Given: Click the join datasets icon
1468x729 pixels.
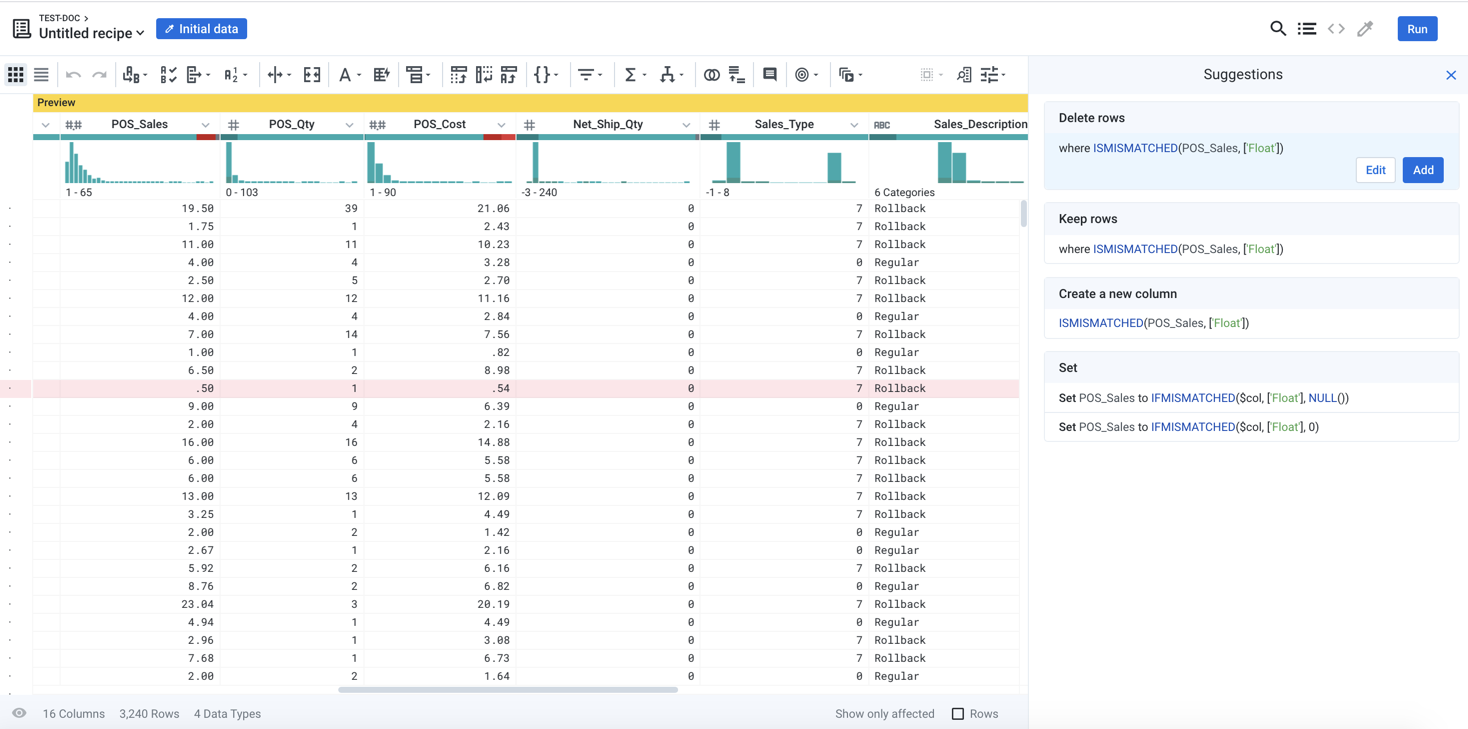Looking at the screenshot, I should coord(711,75).
